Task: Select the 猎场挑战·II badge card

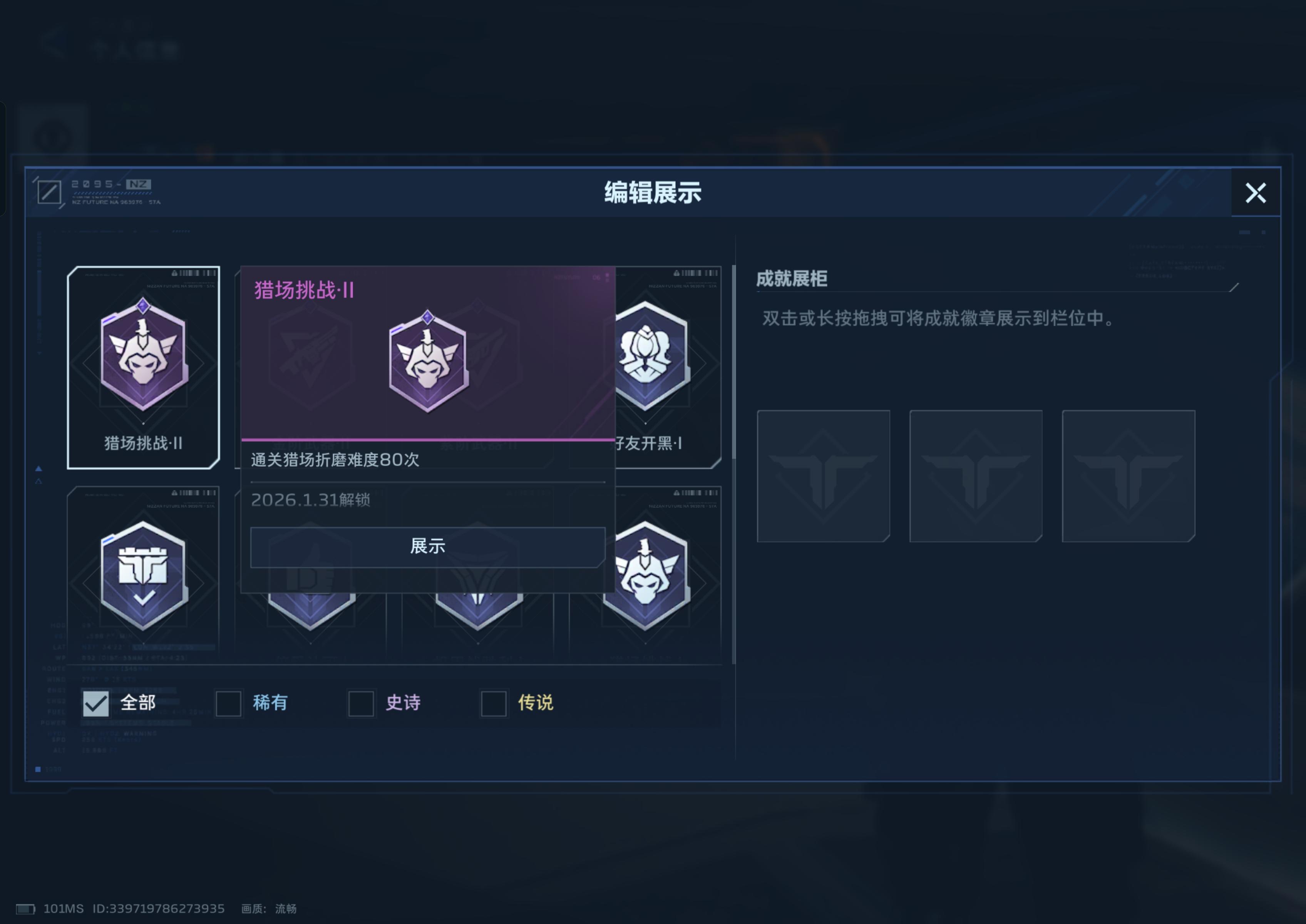Action: (143, 368)
